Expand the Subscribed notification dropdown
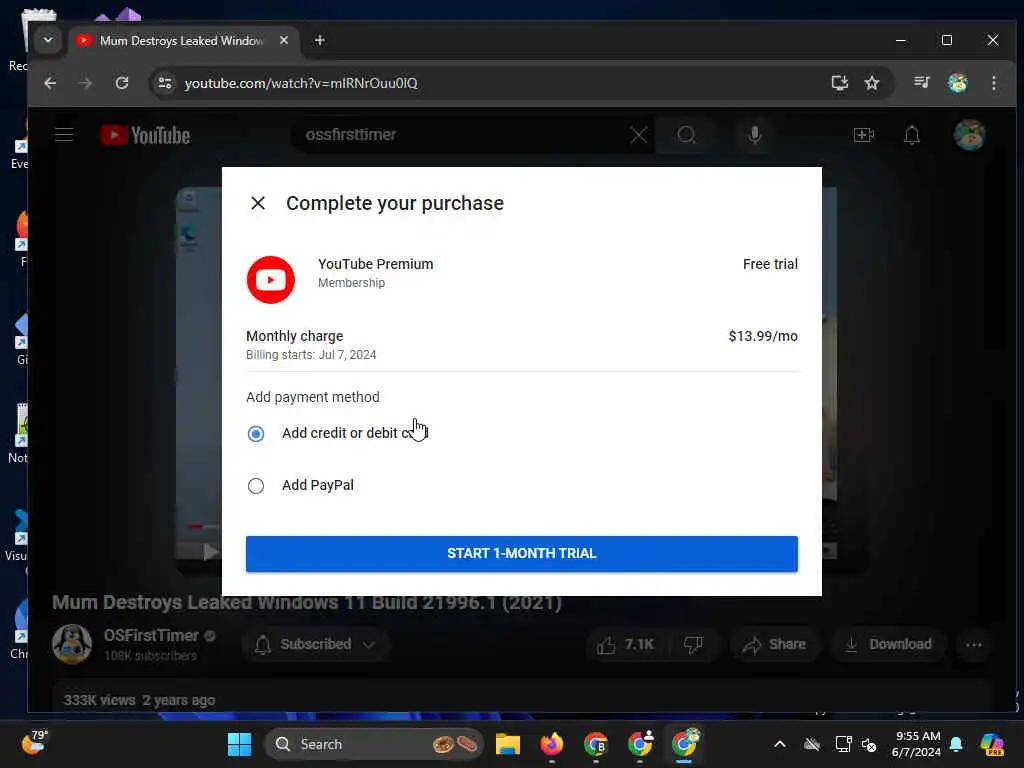The height and width of the screenshot is (768, 1024). [316, 645]
